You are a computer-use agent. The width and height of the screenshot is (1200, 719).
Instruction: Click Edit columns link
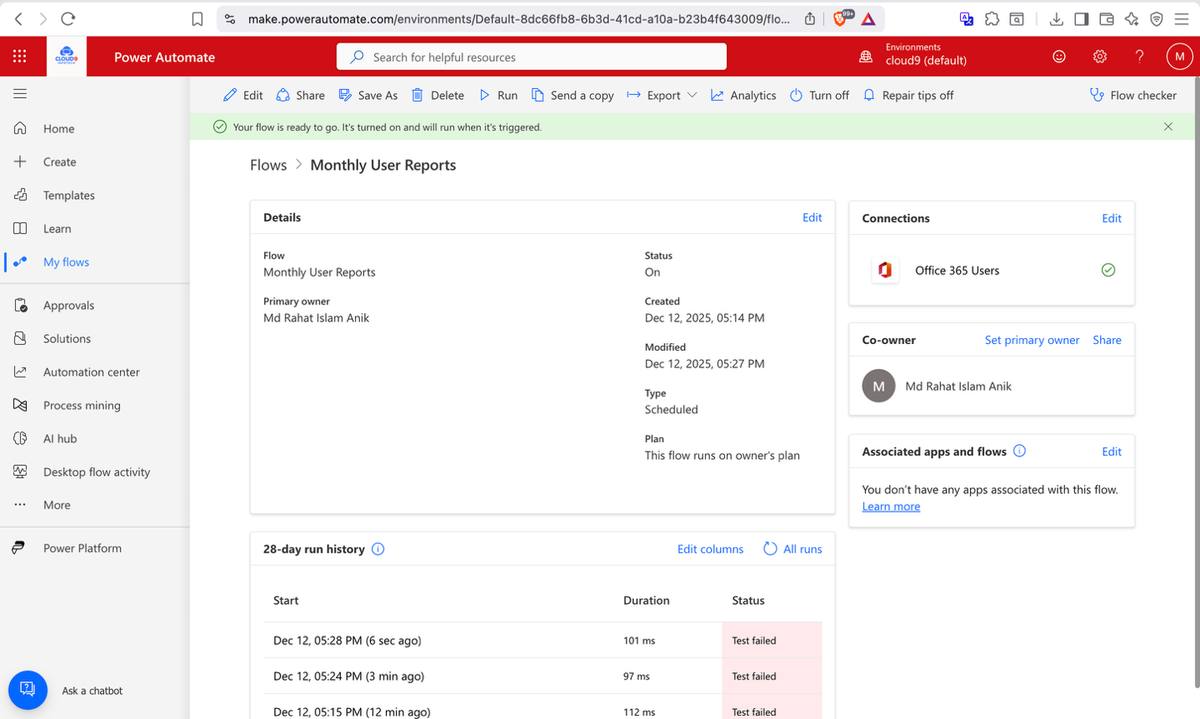[x=710, y=549]
